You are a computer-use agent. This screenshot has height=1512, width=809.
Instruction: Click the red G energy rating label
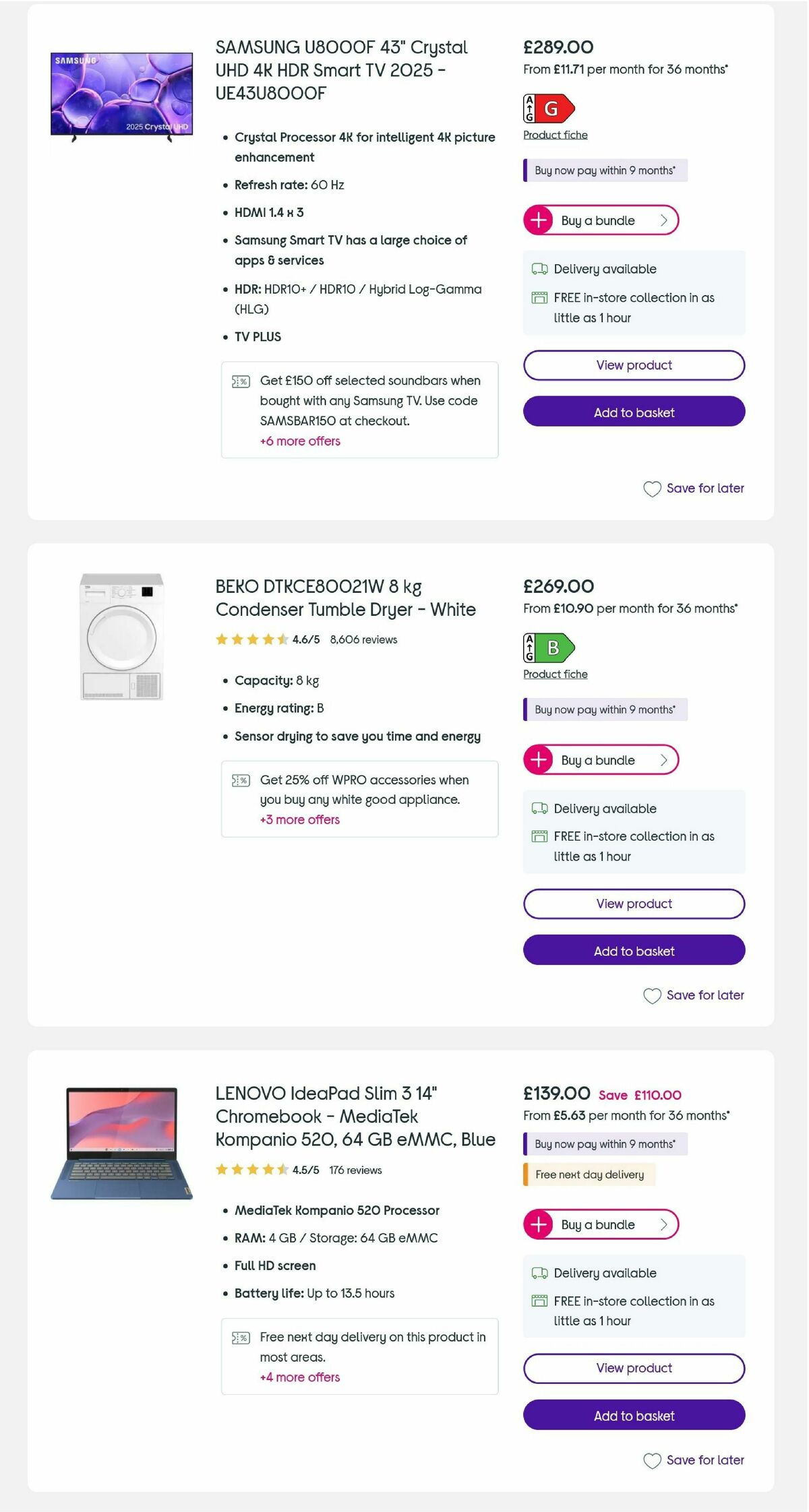pyautogui.click(x=547, y=108)
